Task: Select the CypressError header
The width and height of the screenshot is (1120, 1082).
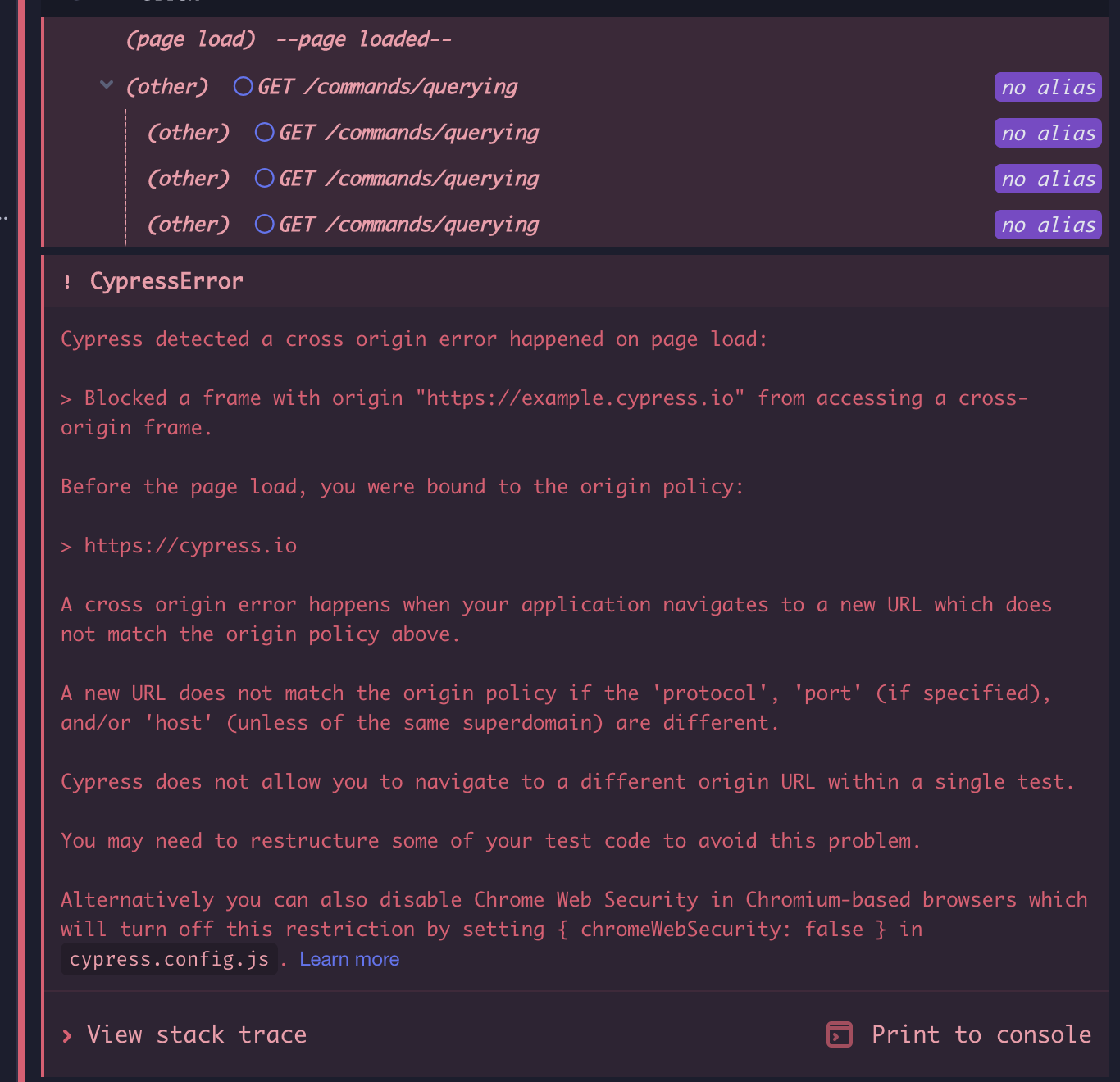Action: click(166, 281)
